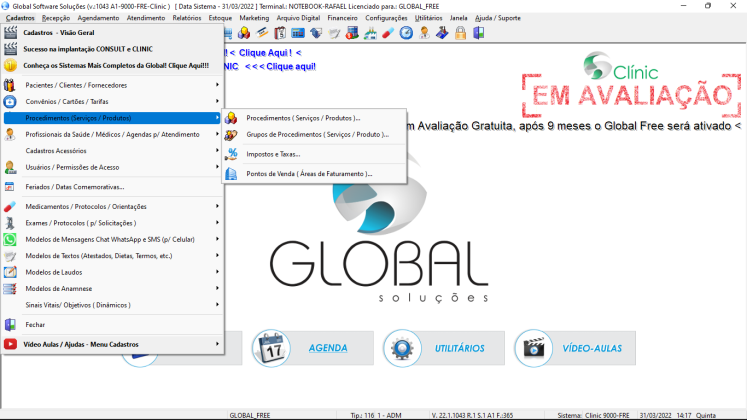Image resolution: width=747 pixels, height=420 pixels.
Task: Open the Financeiro menu
Action: (343, 18)
